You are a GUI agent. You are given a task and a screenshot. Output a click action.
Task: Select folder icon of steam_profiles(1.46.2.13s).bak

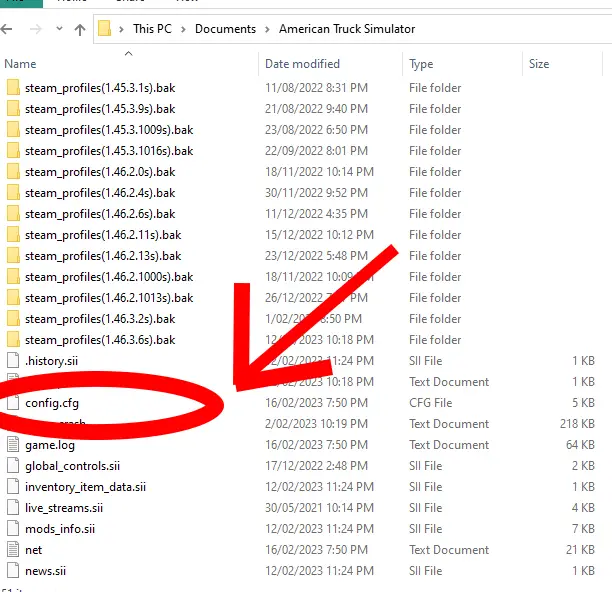pos(13,256)
